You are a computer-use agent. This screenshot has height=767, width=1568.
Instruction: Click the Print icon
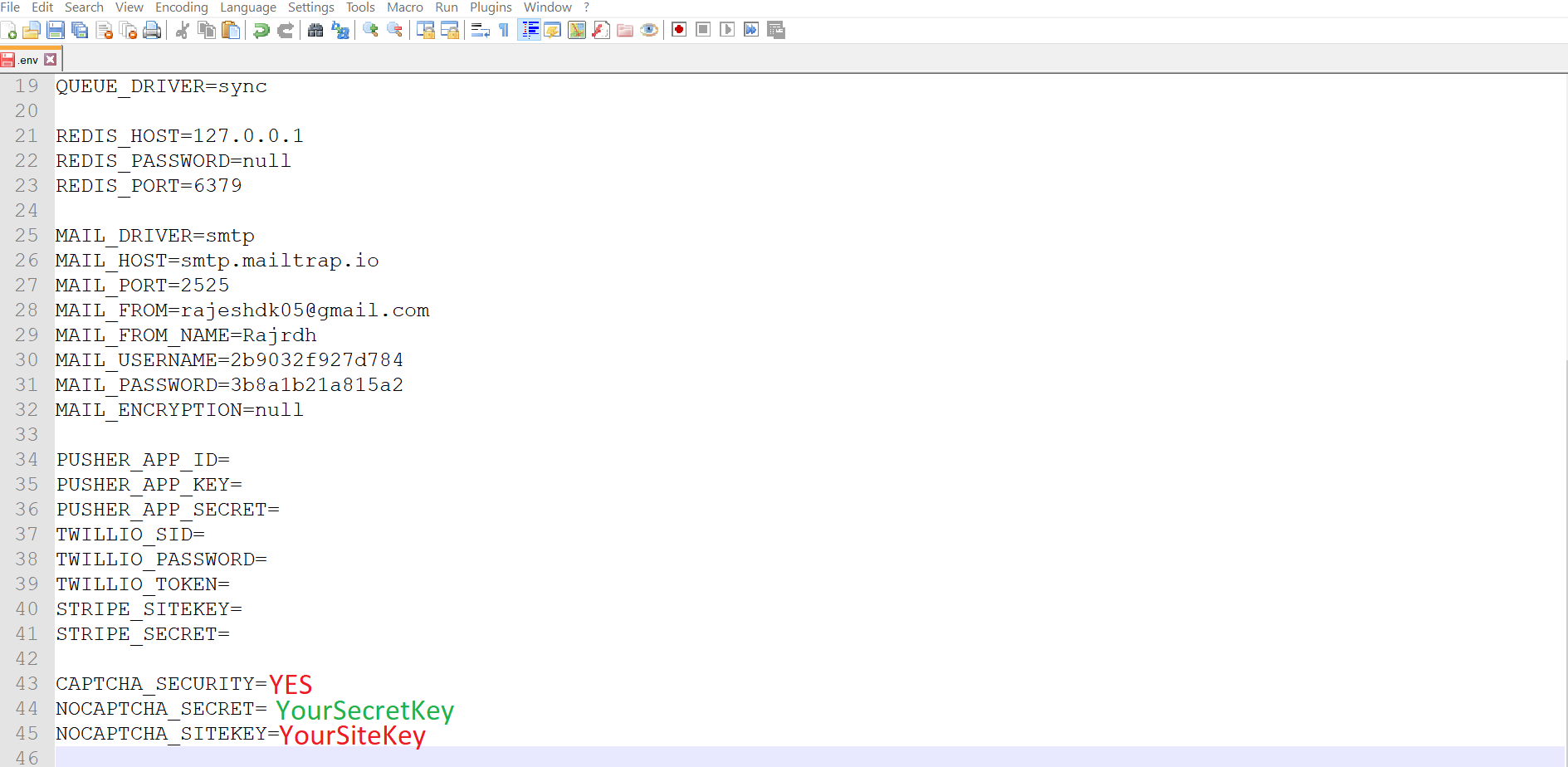point(152,31)
